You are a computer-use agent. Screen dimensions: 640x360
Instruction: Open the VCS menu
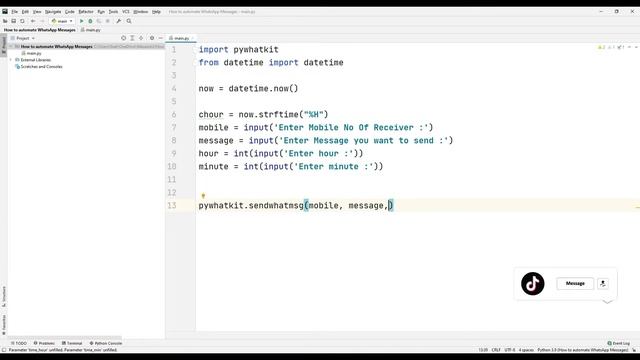126,12
